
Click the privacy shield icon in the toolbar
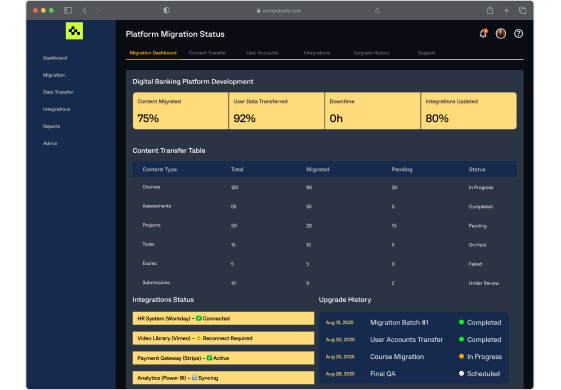tap(166, 10)
